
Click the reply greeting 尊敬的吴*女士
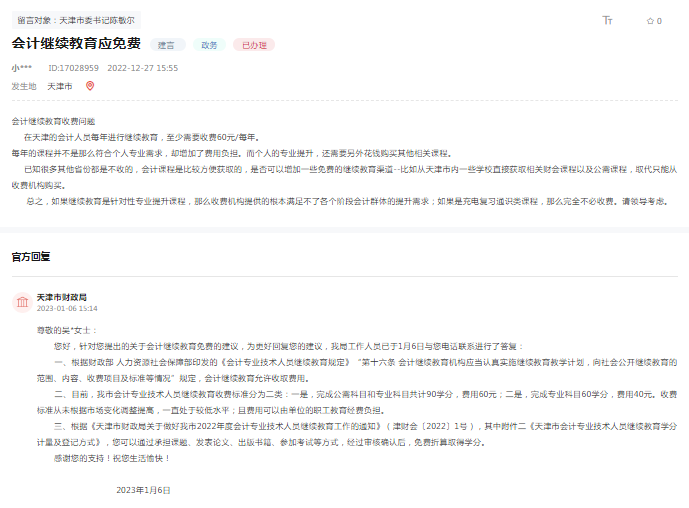(x=67, y=329)
